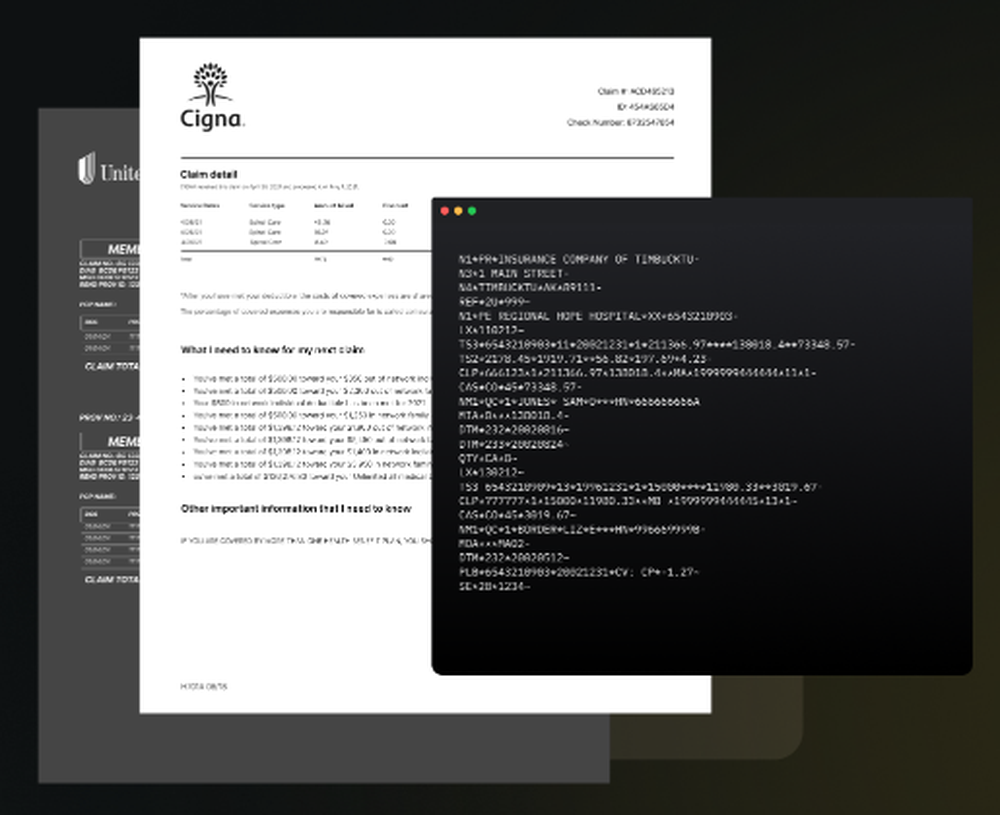Select terminal line 'SE*28*1234'
The image size is (1000, 815).
494,587
